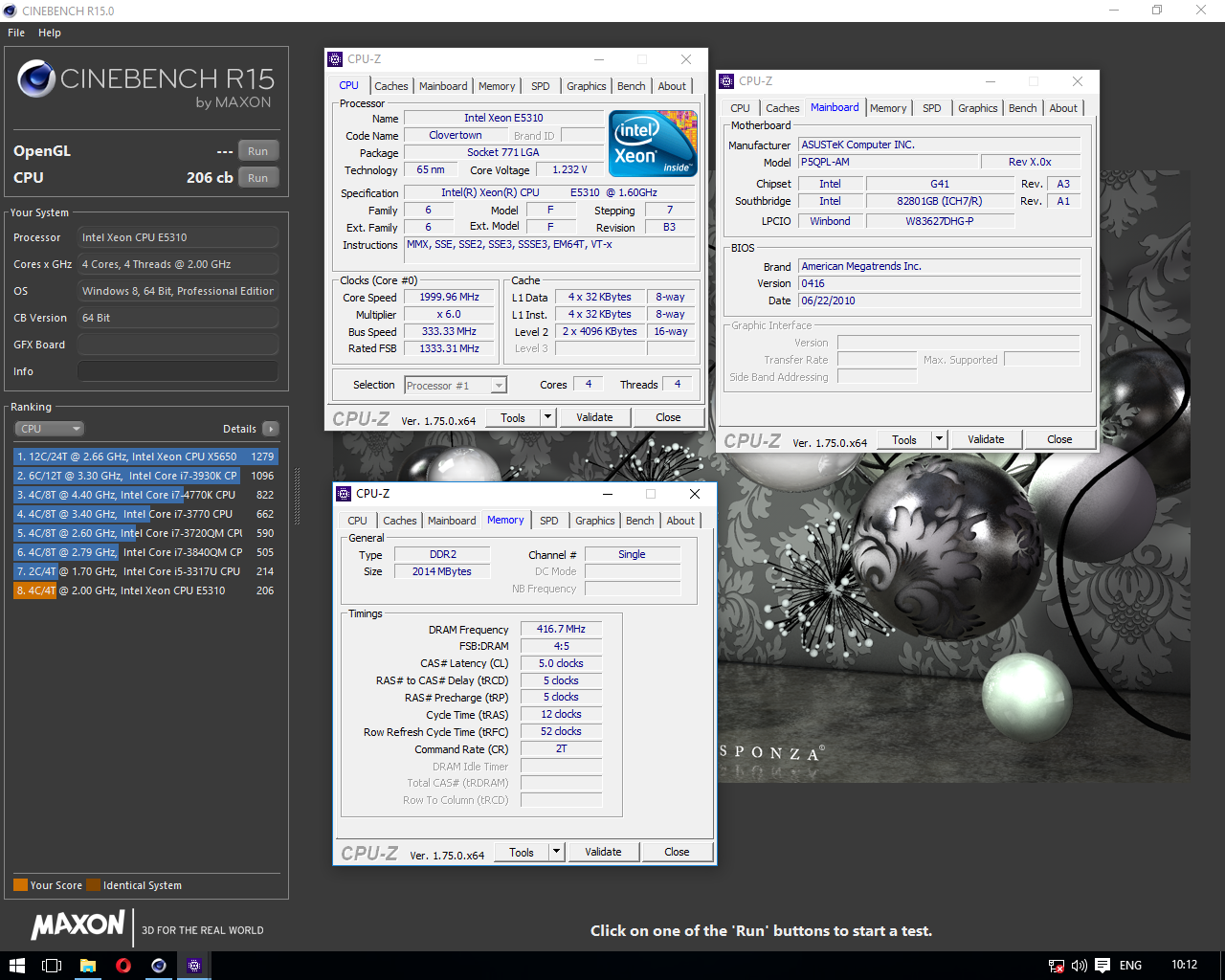This screenshot has width=1225, height=980.
Task: Click the 10:12 clock in taskbar
Action: point(1184,965)
